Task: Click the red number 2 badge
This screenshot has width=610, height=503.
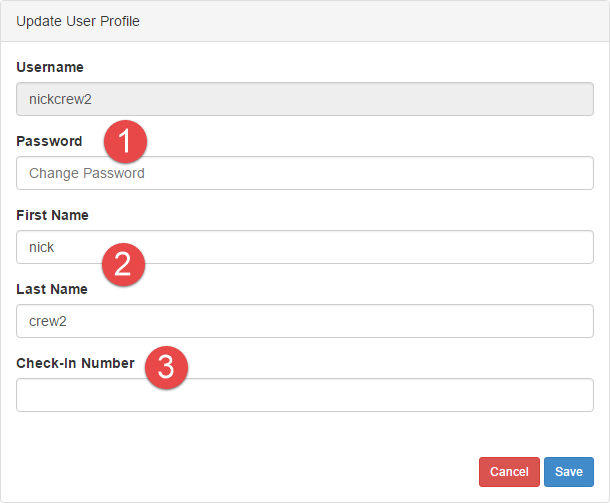Action: (123, 265)
